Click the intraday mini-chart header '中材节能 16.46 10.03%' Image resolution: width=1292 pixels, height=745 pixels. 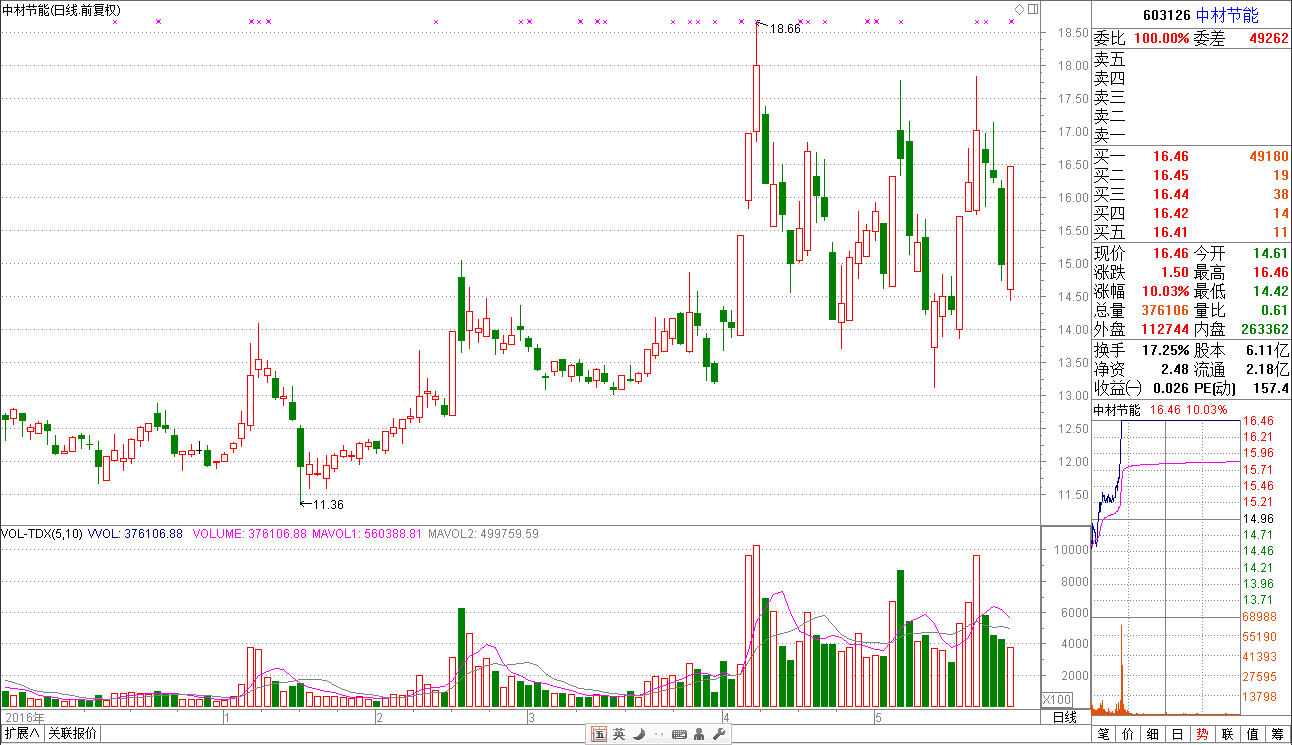tap(1159, 410)
